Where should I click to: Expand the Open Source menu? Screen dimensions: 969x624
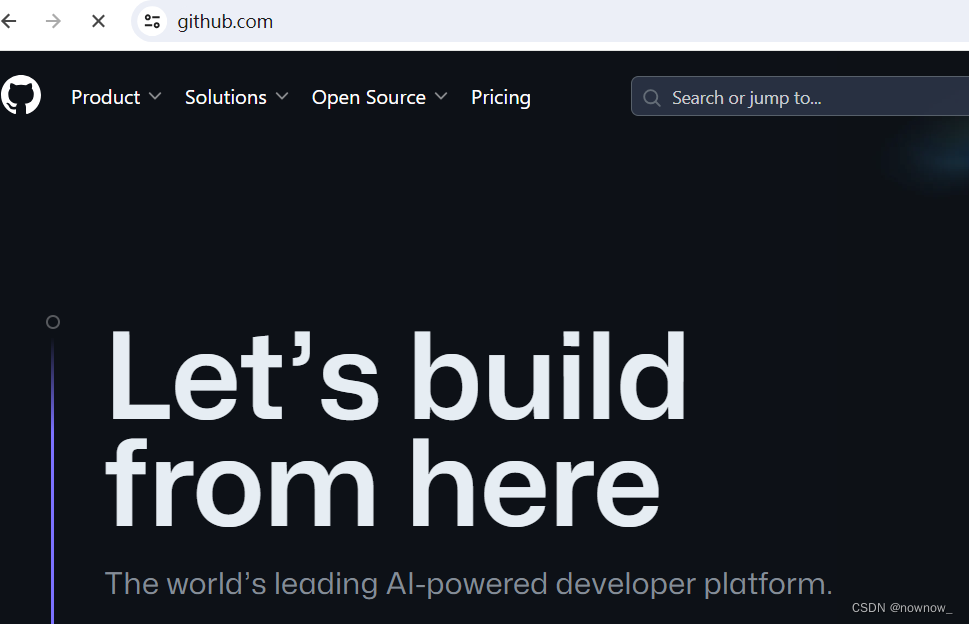[379, 97]
